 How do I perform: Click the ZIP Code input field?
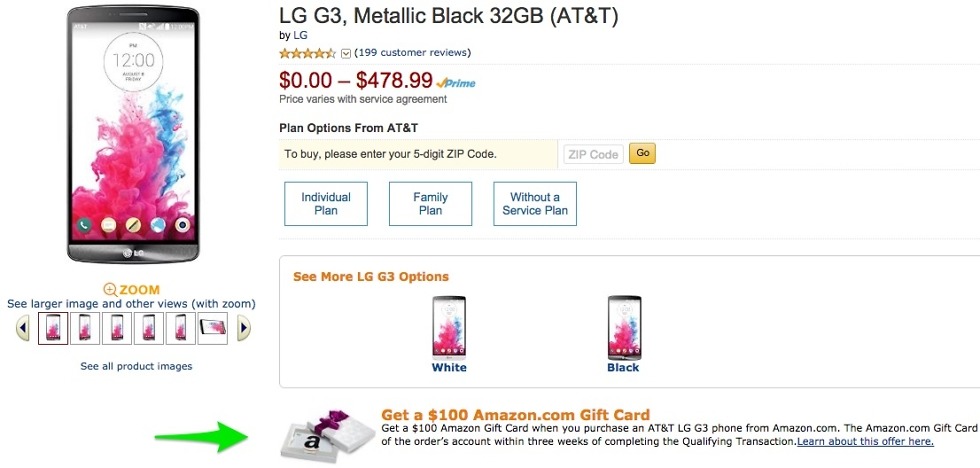click(593, 155)
